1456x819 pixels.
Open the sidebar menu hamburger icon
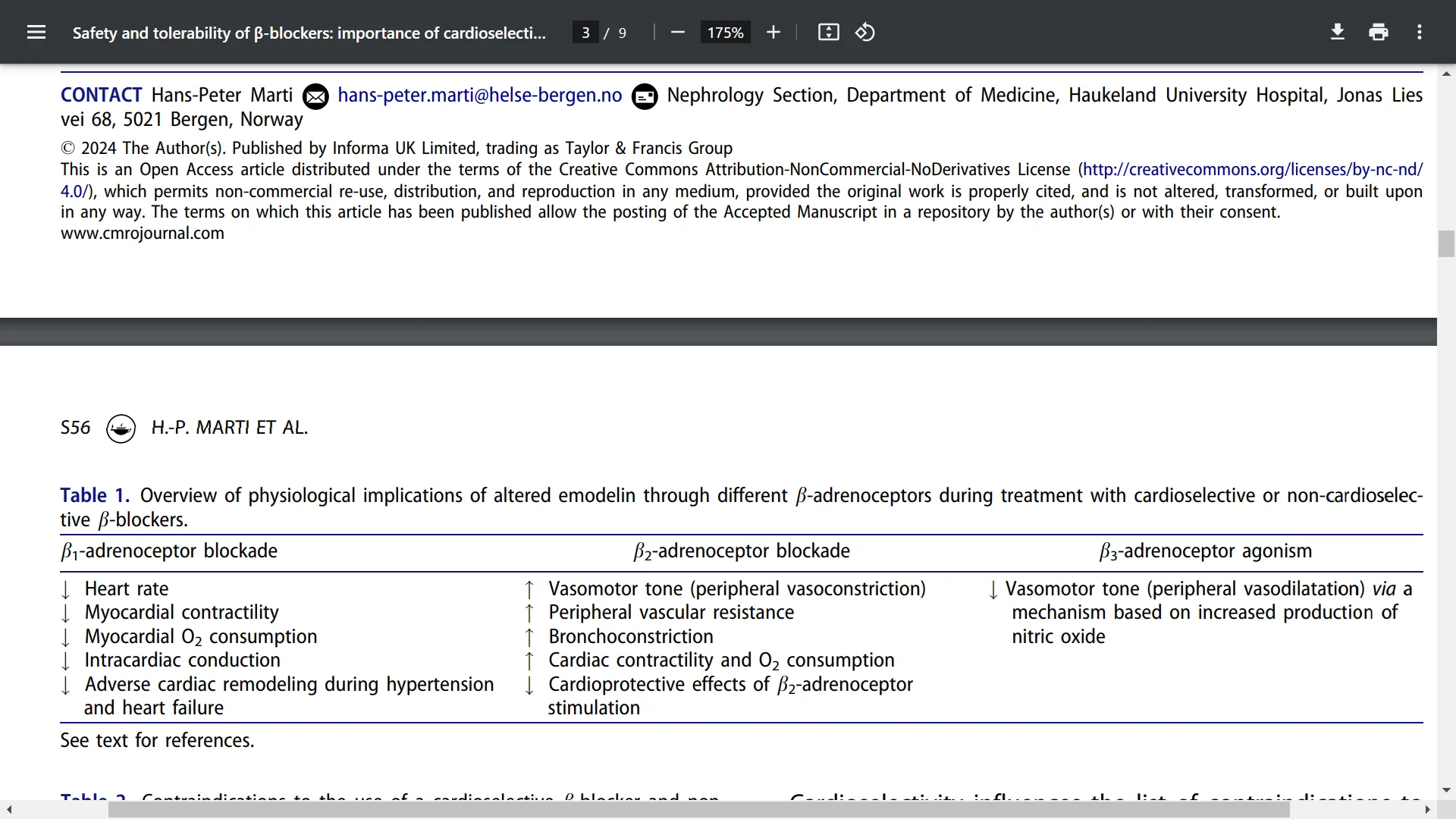[36, 33]
